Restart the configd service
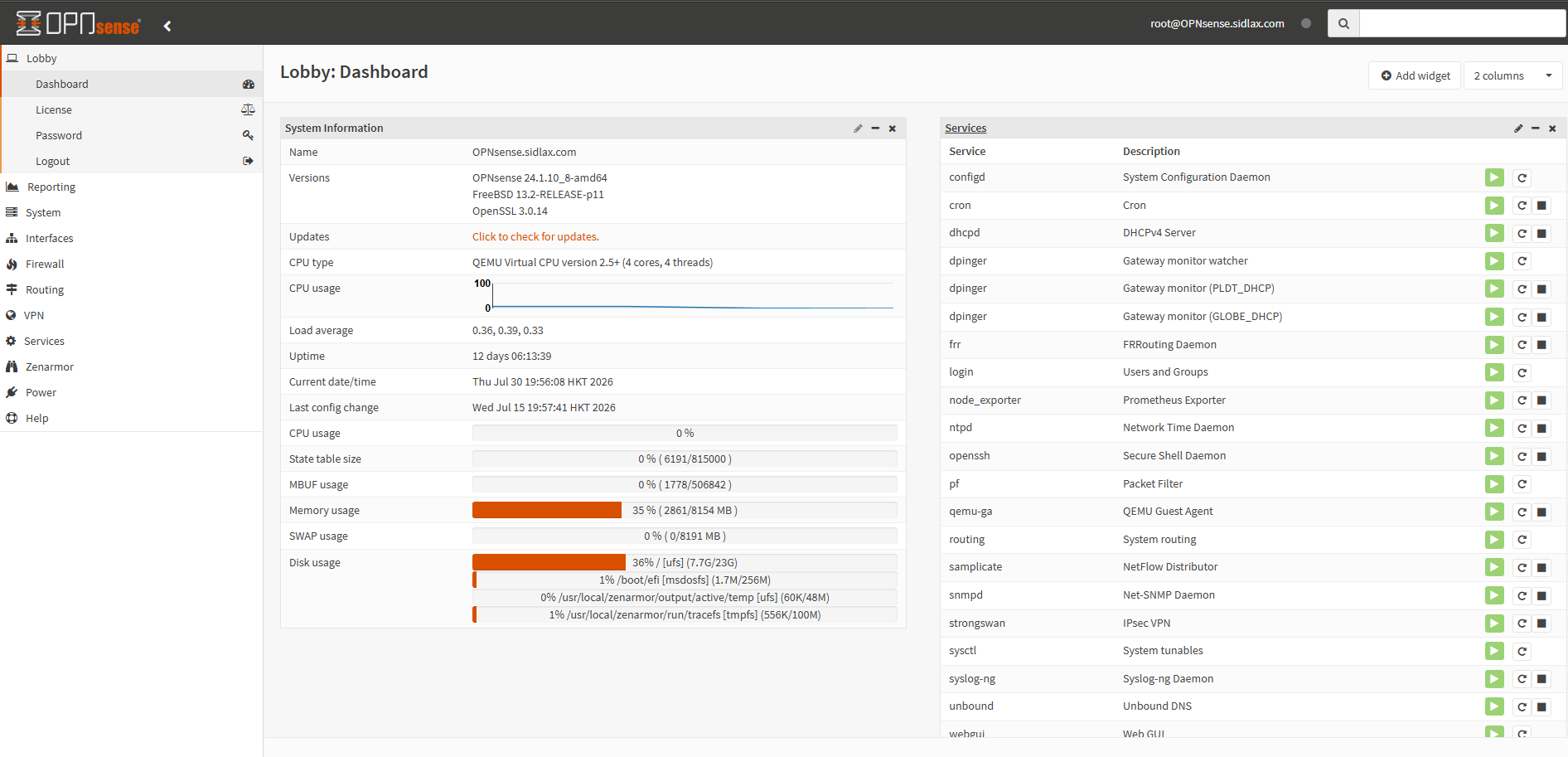The height and width of the screenshot is (757, 1568). 1522,177
